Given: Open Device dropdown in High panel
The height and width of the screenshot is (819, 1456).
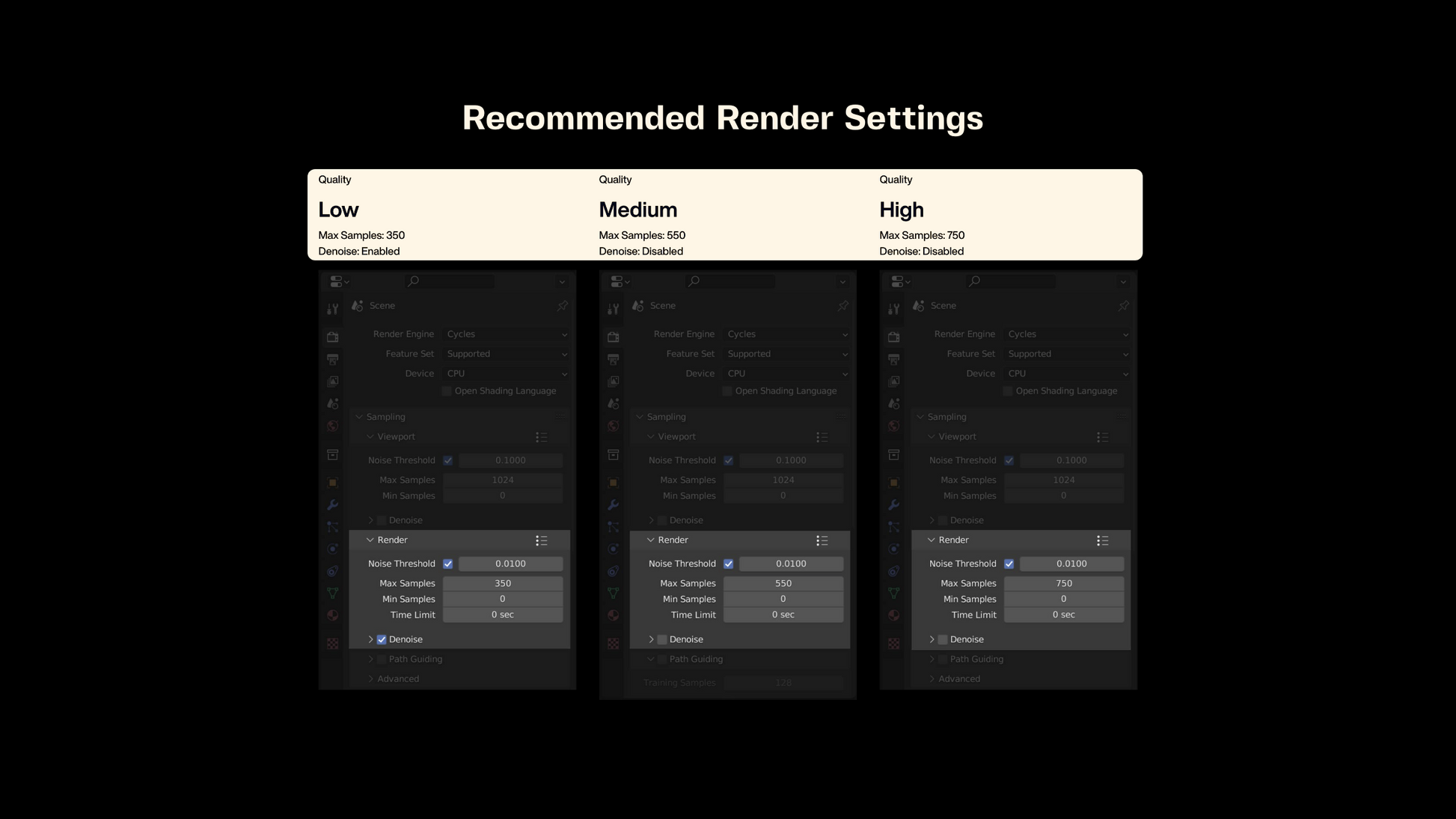Looking at the screenshot, I should 1067,374.
